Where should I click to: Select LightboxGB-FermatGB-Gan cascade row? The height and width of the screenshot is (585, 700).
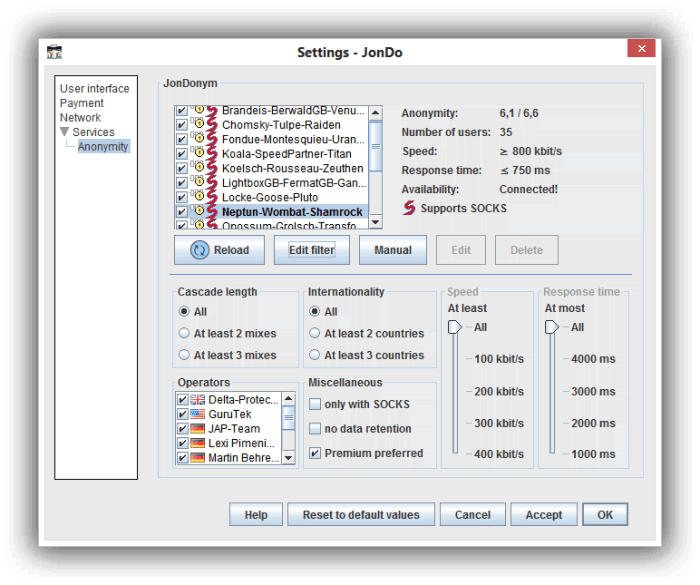(271, 183)
